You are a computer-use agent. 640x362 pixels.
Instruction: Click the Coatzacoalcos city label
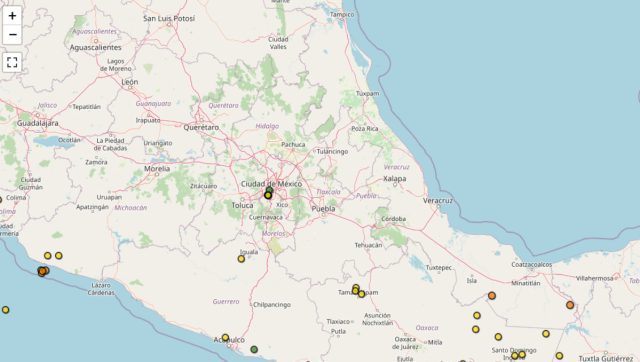click(x=531, y=264)
